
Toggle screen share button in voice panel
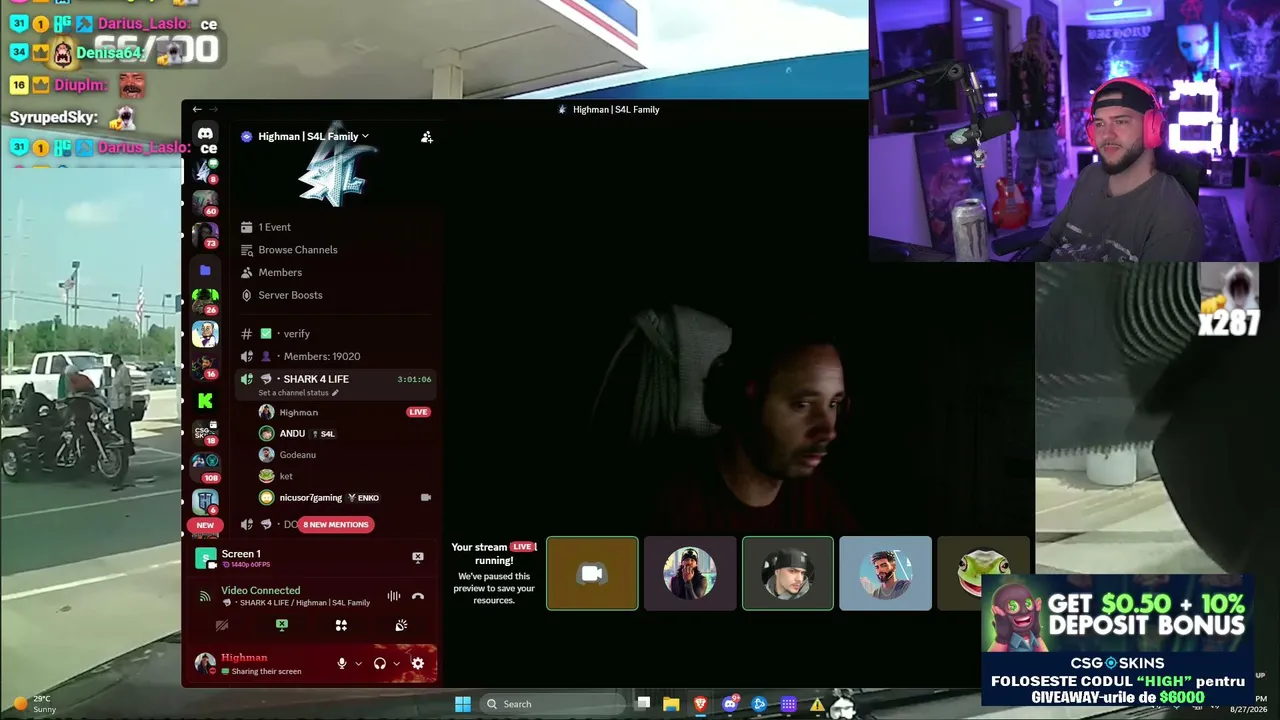[282, 625]
